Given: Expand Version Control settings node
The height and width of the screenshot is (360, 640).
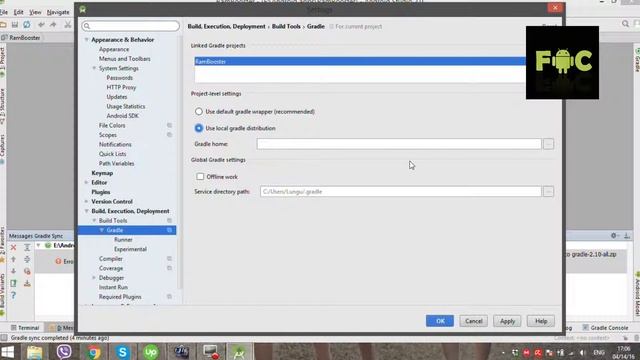Looking at the screenshot, I should [87, 202].
